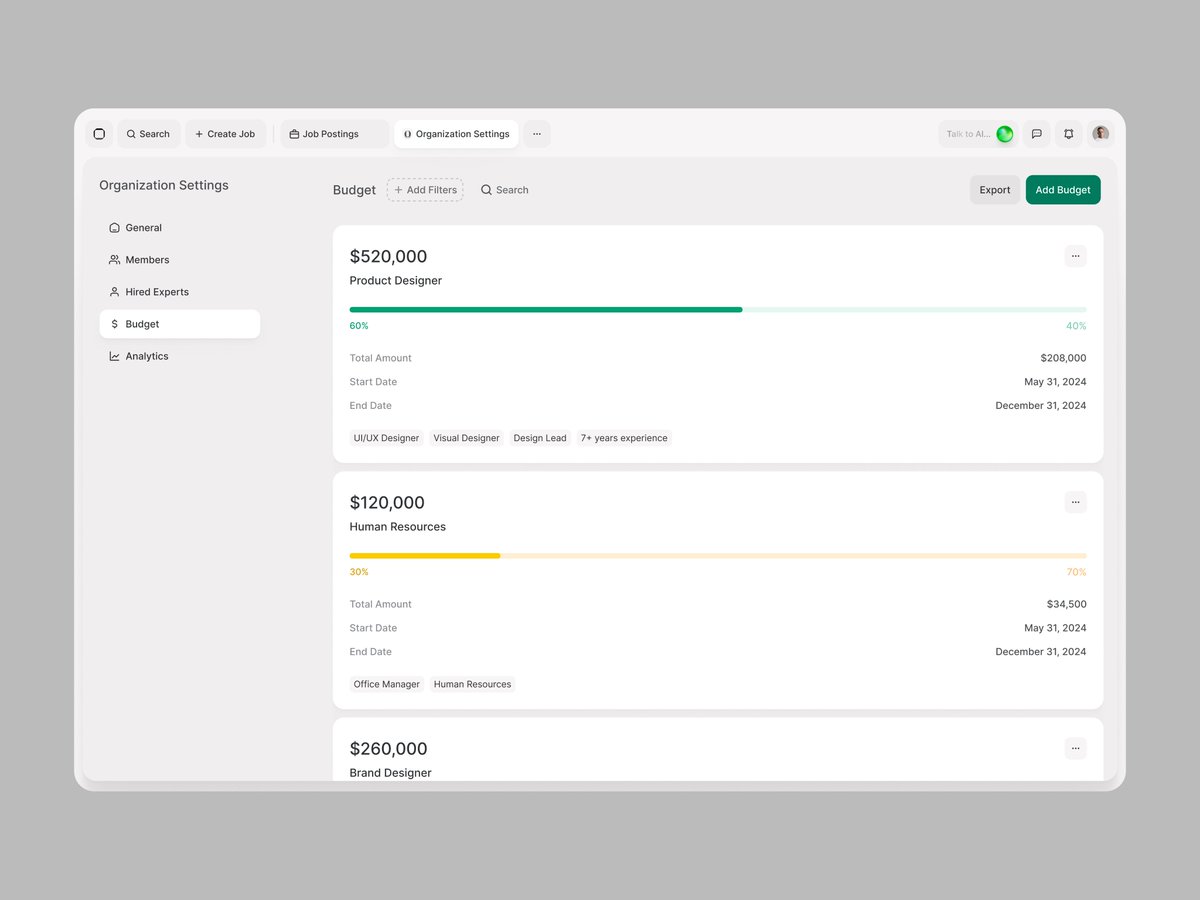Viewport: 1200px width, 900px height.
Task: Click the plus icon in Create Job
Action: 199,134
